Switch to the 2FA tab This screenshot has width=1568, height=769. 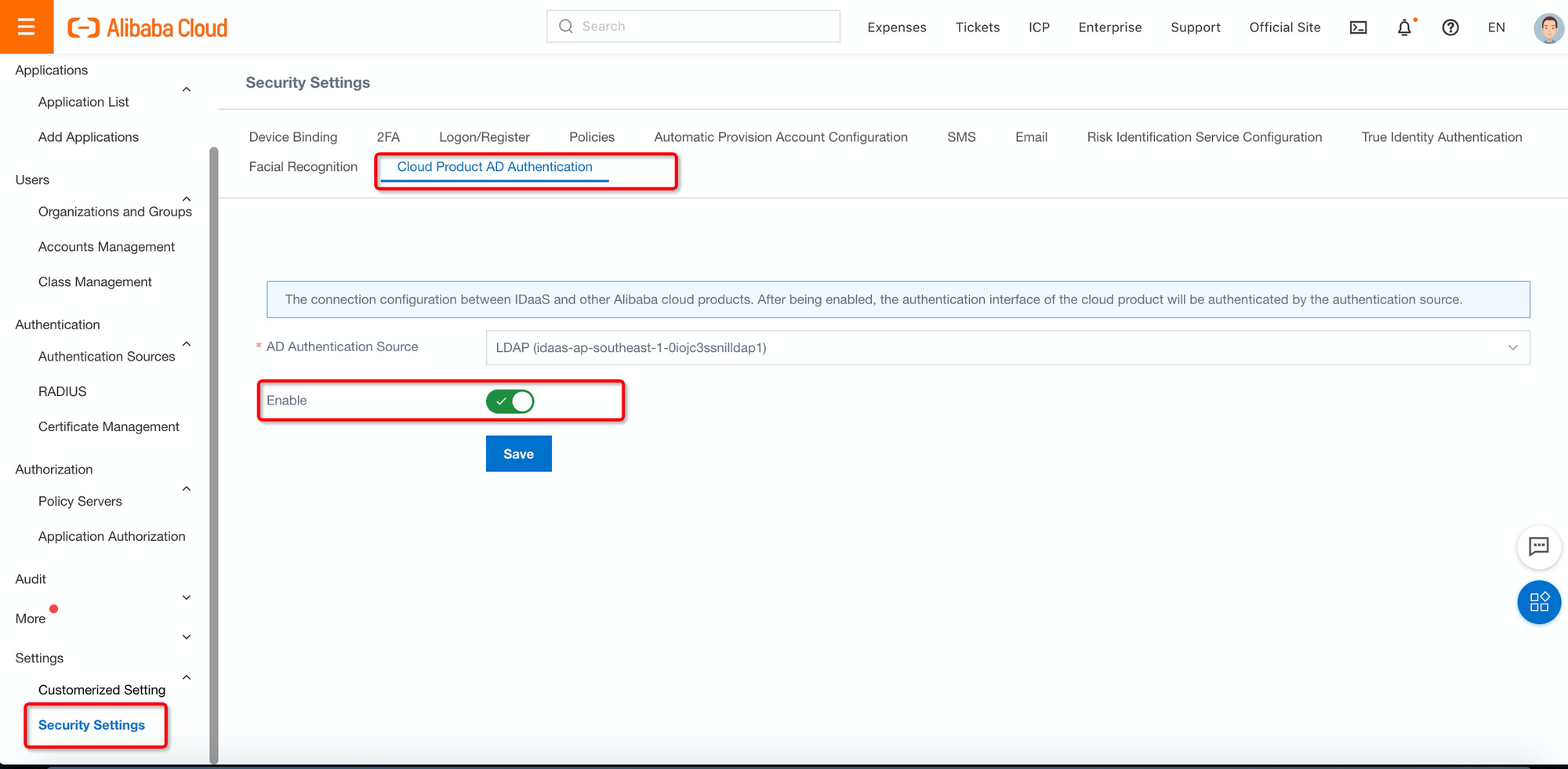(x=388, y=136)
